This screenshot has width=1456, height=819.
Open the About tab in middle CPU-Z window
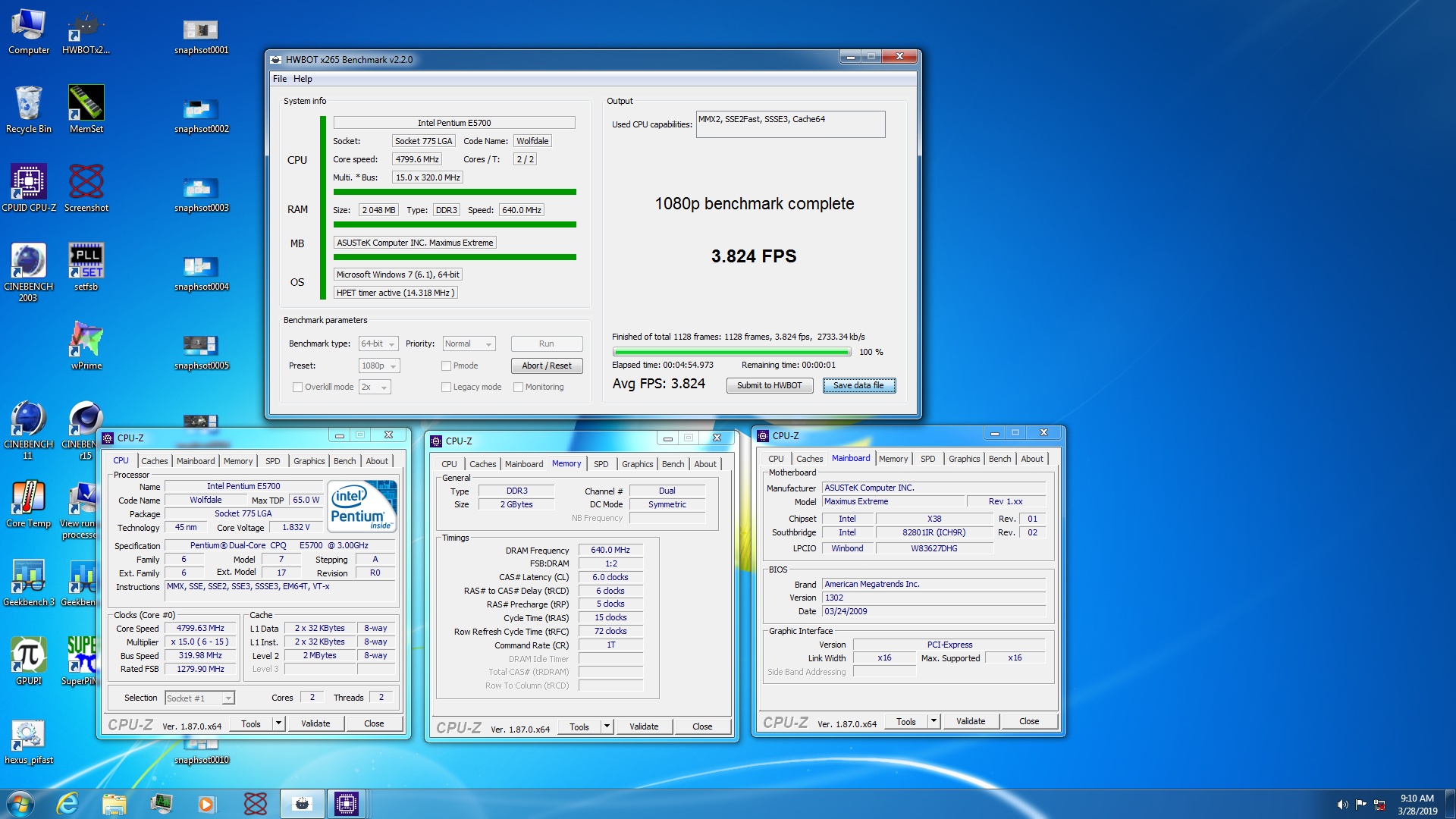[x=705, y=464]
